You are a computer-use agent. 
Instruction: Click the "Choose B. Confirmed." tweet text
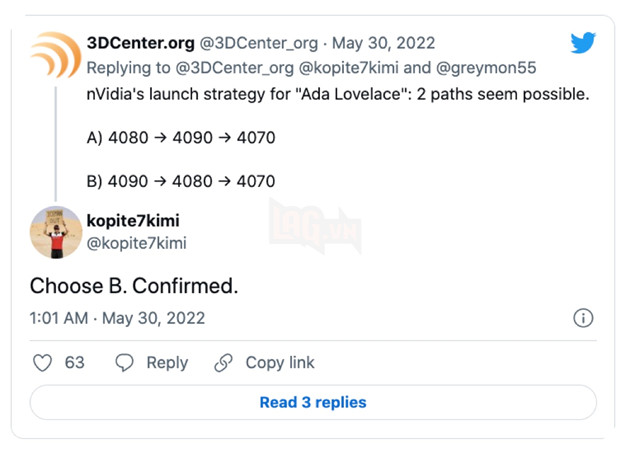point(134,285)
